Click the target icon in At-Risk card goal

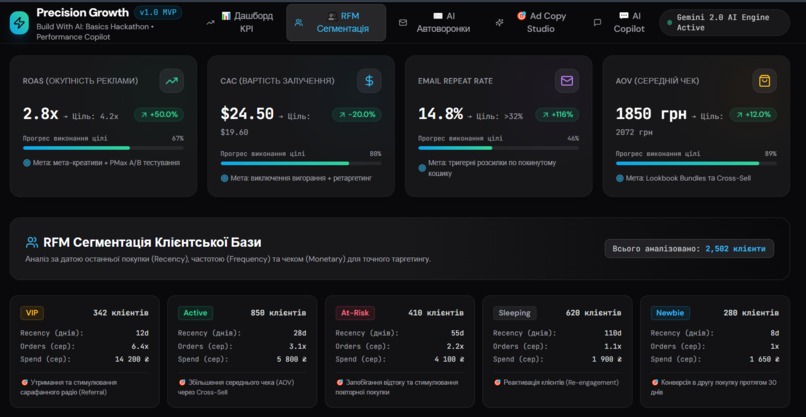(339, 383)
